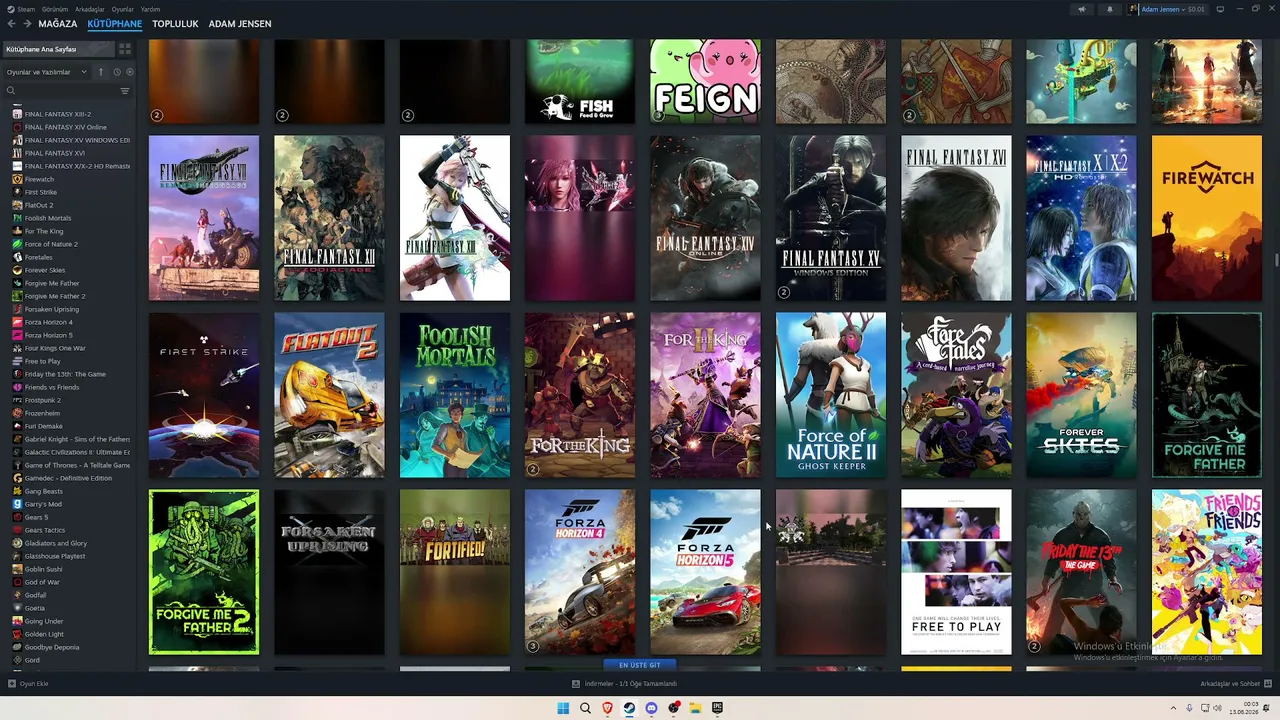Click the sidebar search magnifier icon

[x=11, y=91]
